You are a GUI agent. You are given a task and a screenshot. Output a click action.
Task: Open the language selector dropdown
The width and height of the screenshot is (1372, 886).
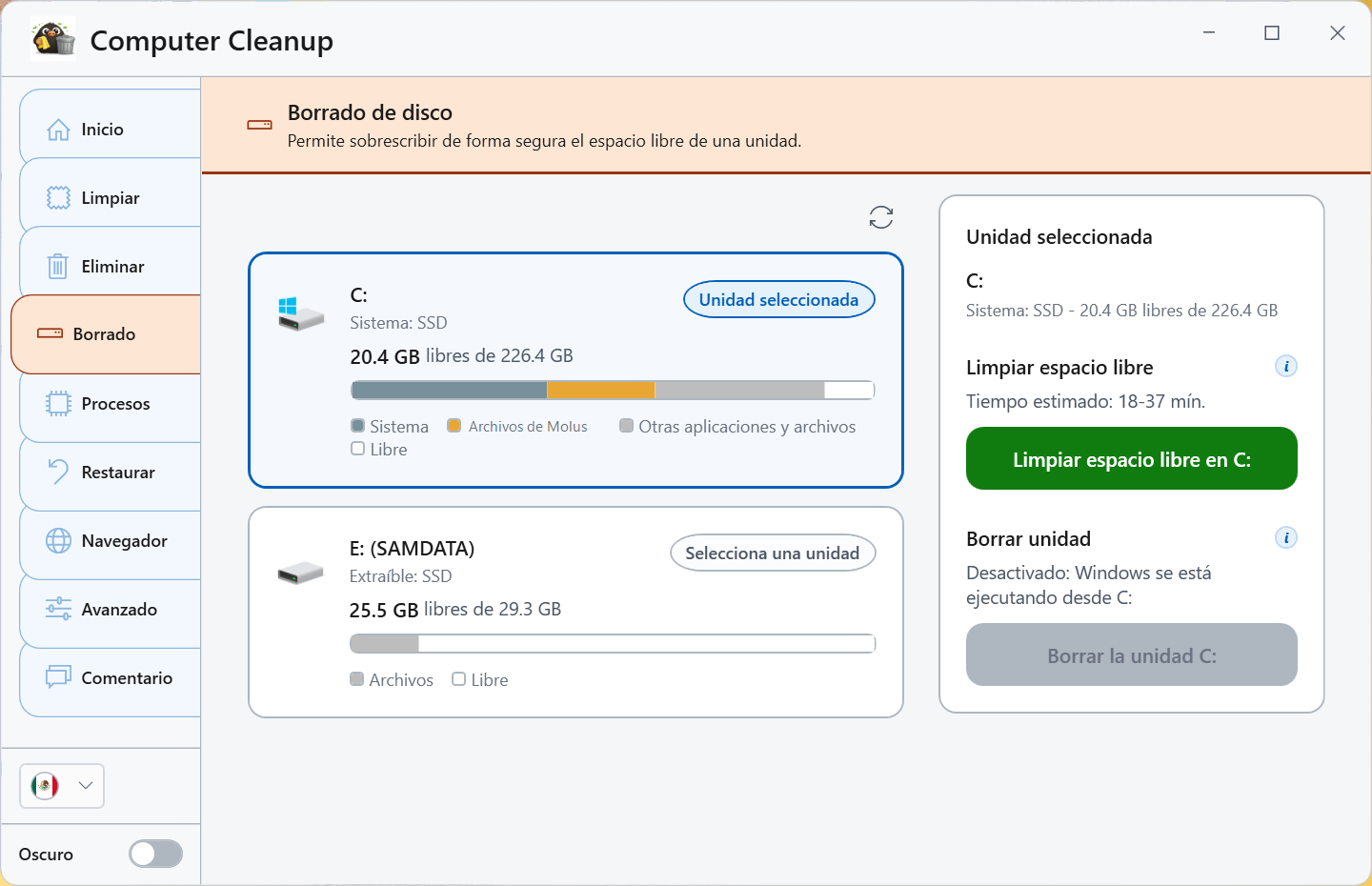point(62,786)
